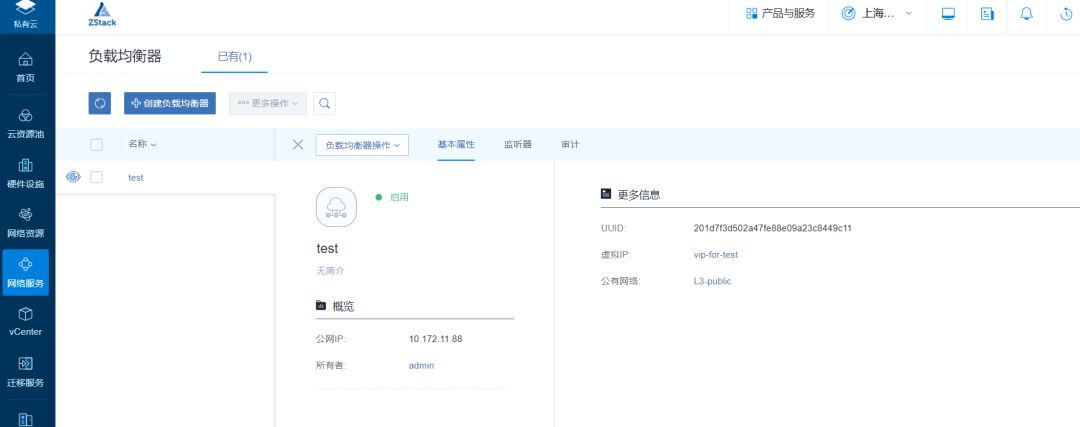Screen dimensions: 1080x427
Task: Open the admin owner link
Action: coord(422,366)
